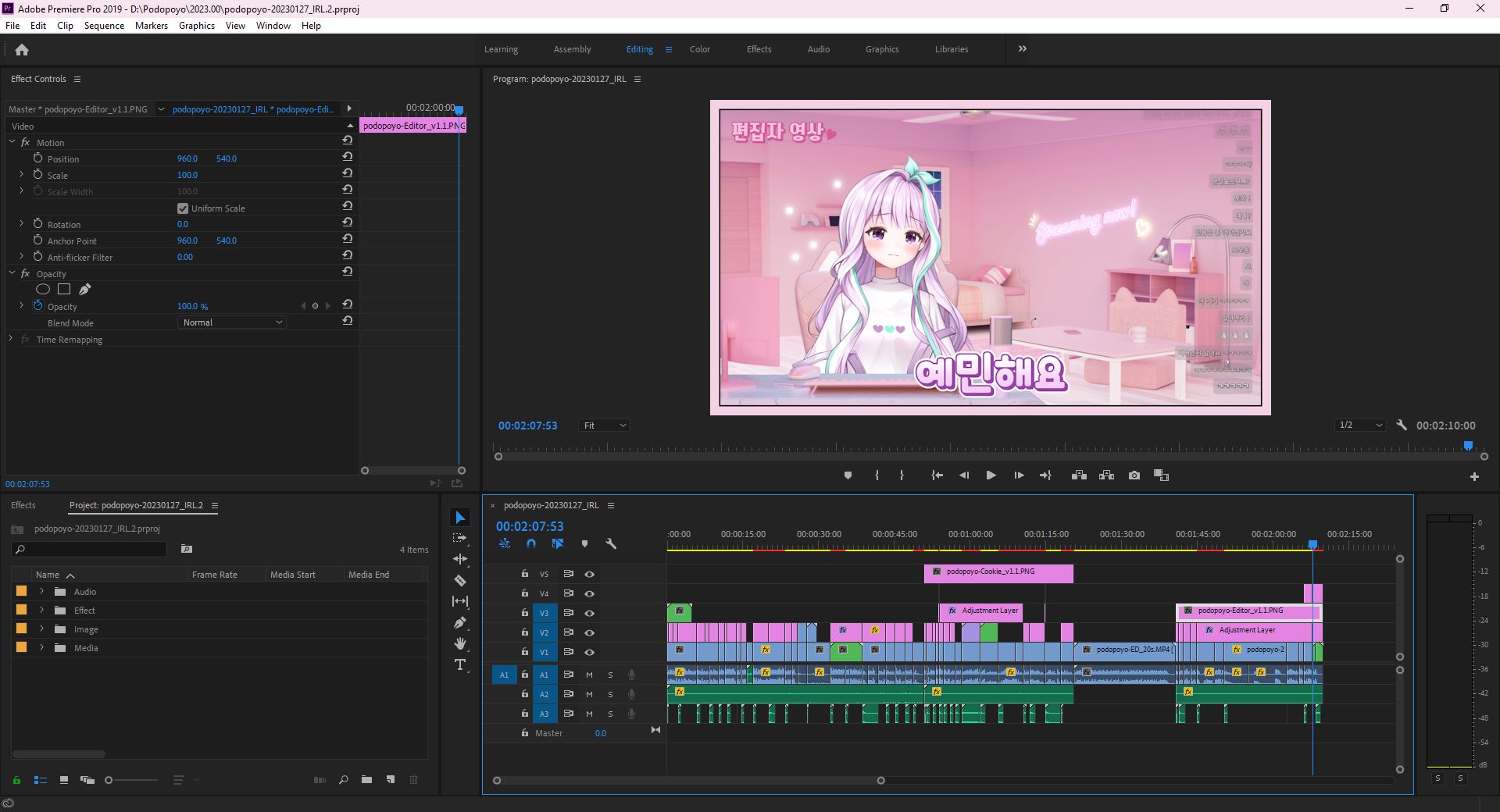The width and height of the screenshot is (1500, 812).
Task: Switch Project panel to icon view
Action: pos(64,779)
